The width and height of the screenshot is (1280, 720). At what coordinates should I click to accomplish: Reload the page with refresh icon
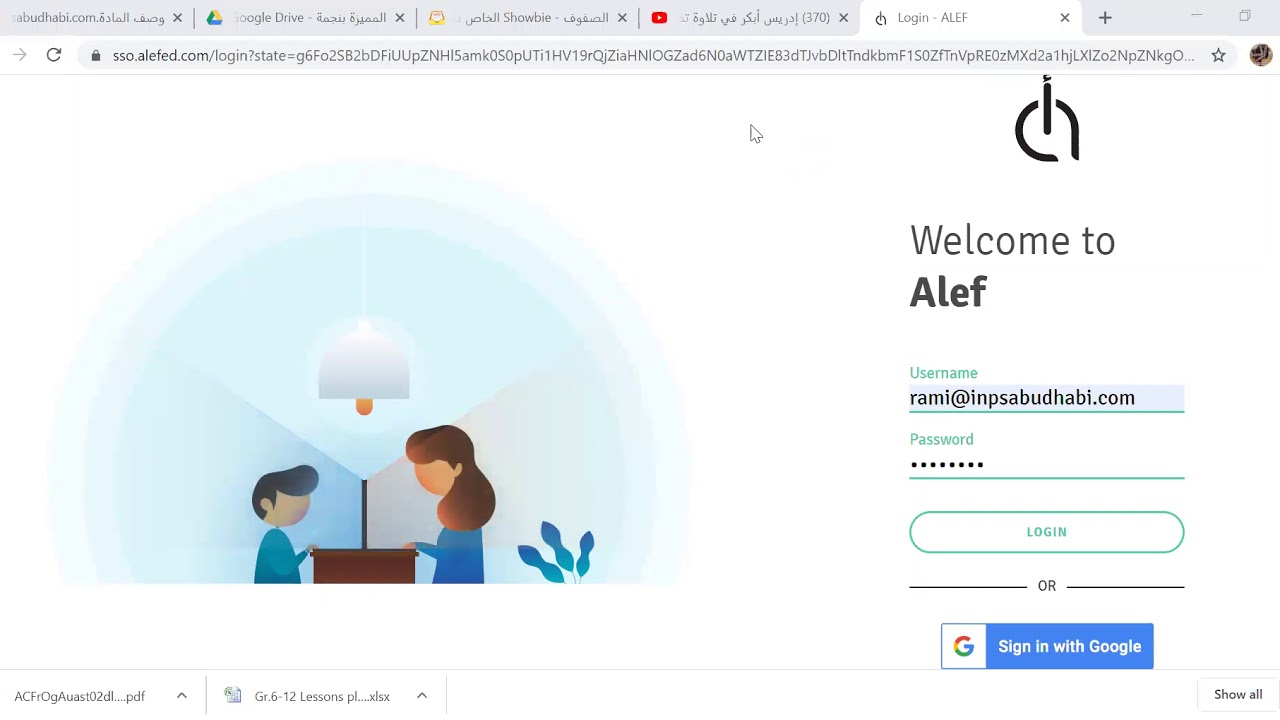(x=54, y=56)
